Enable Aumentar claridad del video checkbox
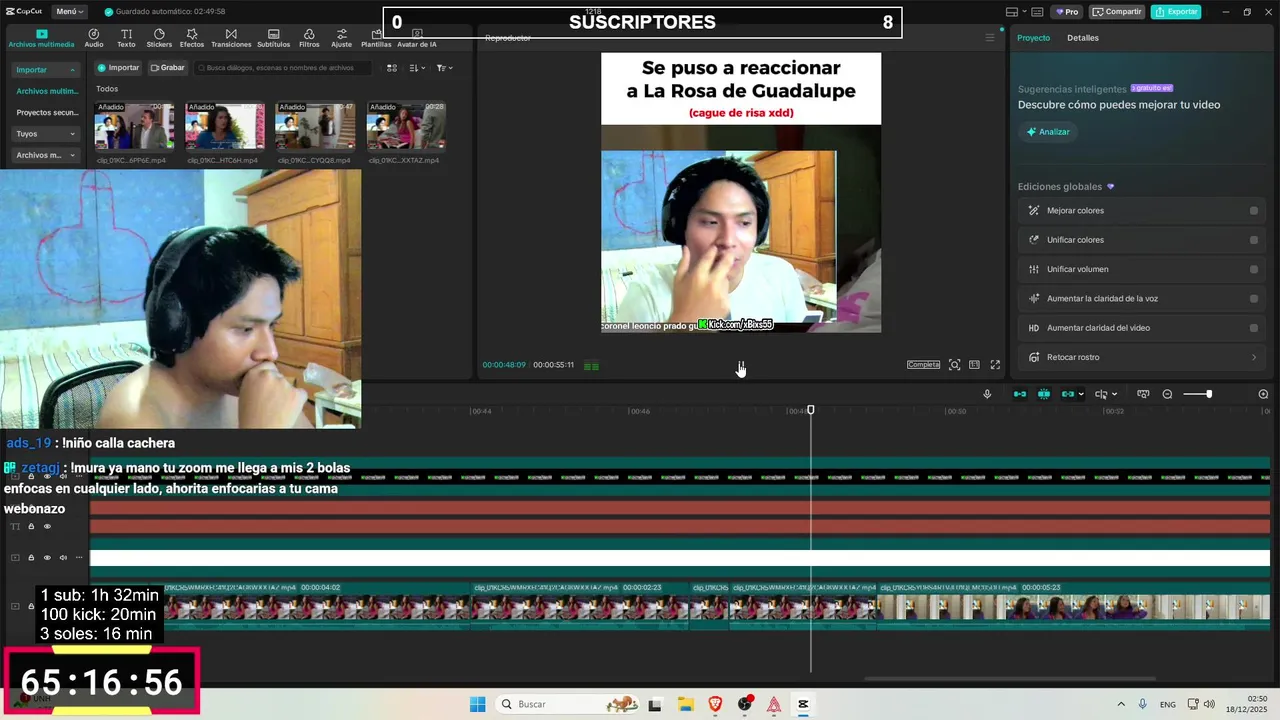 pos(1253,328)
